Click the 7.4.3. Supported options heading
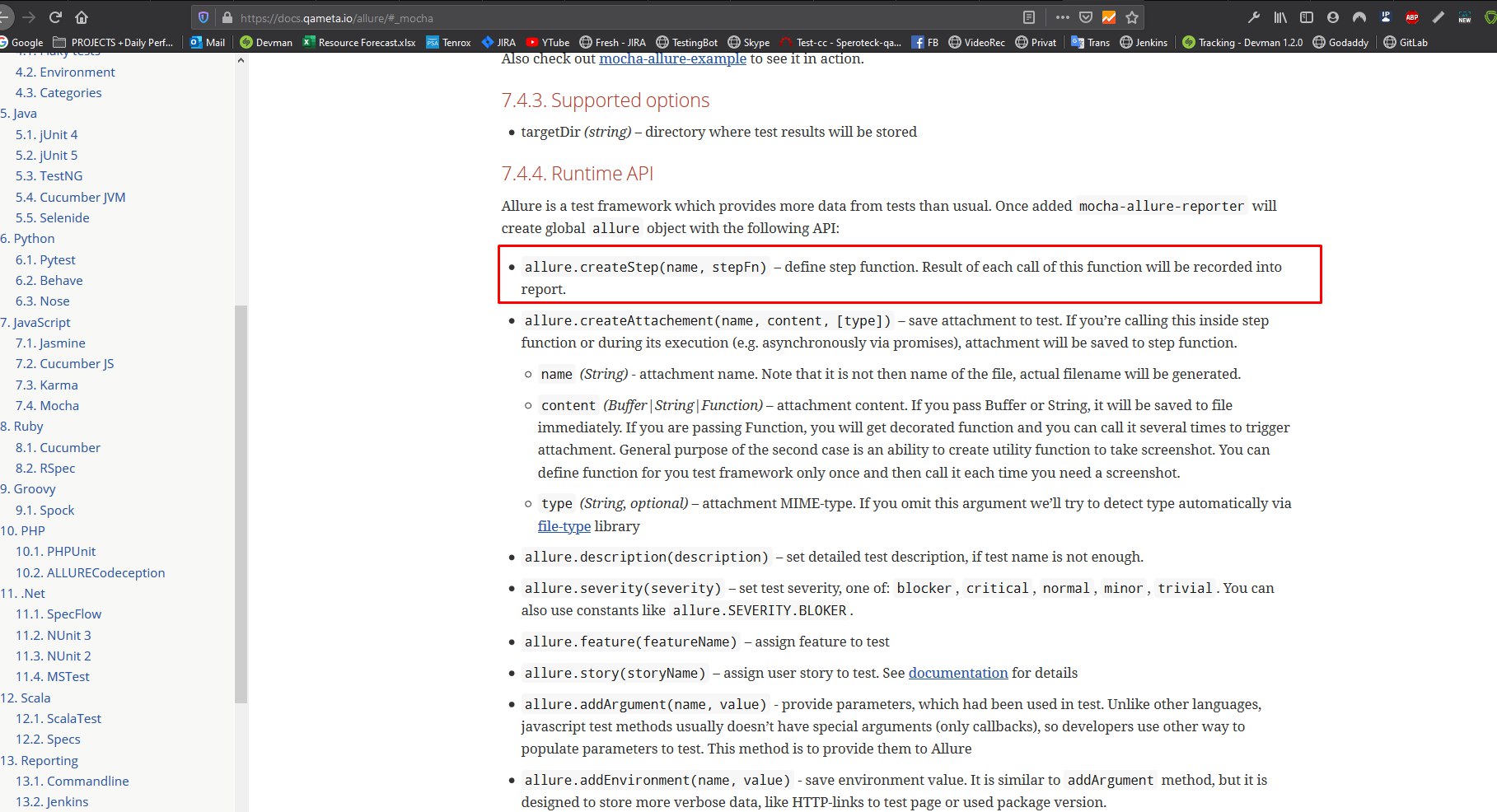Viewport: 1497px width, 812px height. click(x=605, y=100)
